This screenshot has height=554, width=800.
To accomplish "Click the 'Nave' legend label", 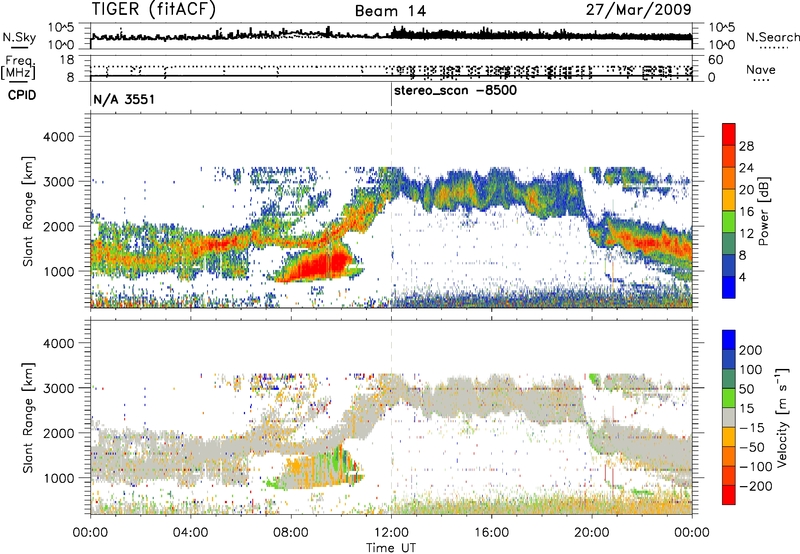I will click(760, 69).
